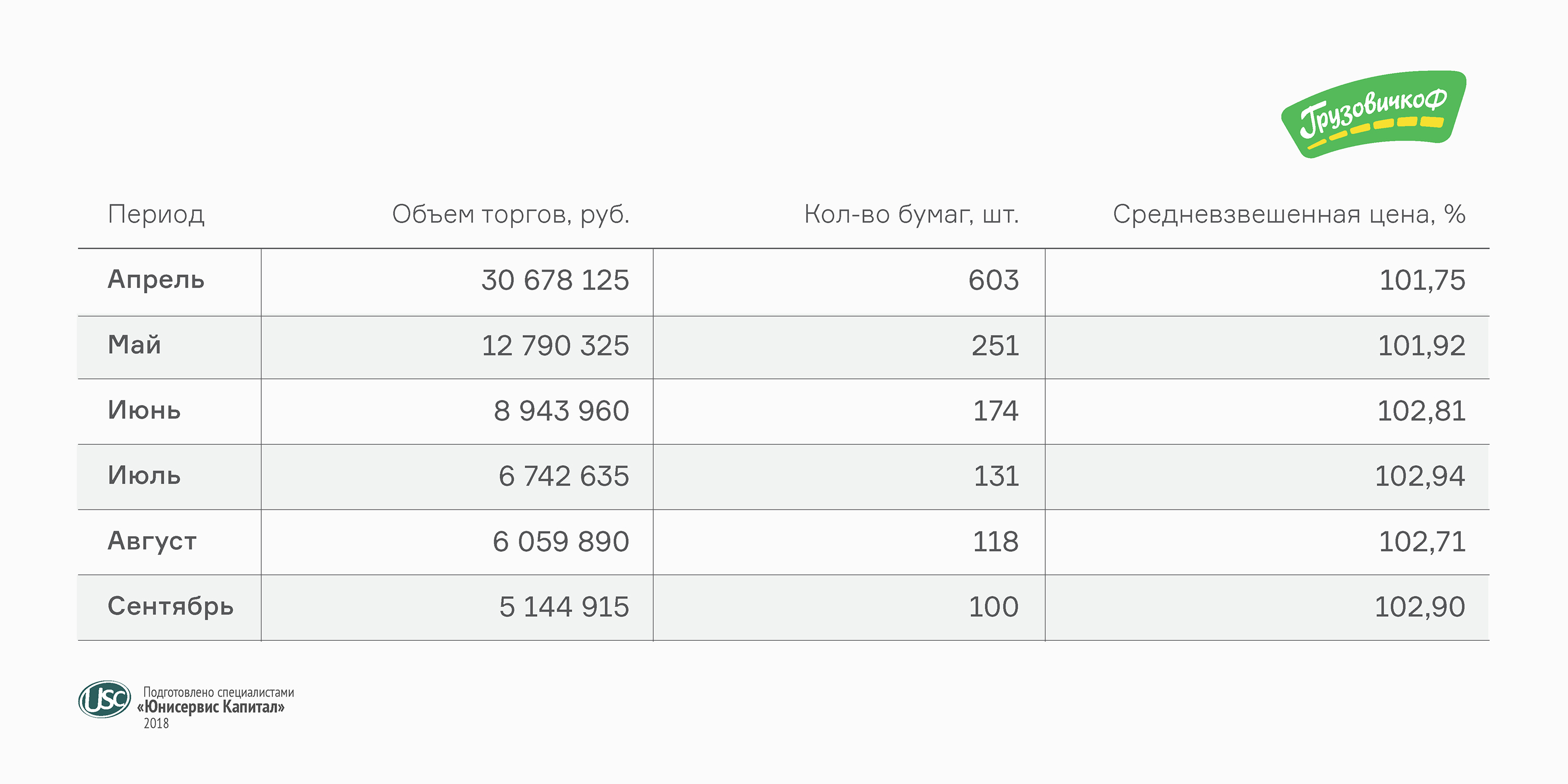
Task: Select the Май row label
Action: pyautogui.click(x=134, y=345)
